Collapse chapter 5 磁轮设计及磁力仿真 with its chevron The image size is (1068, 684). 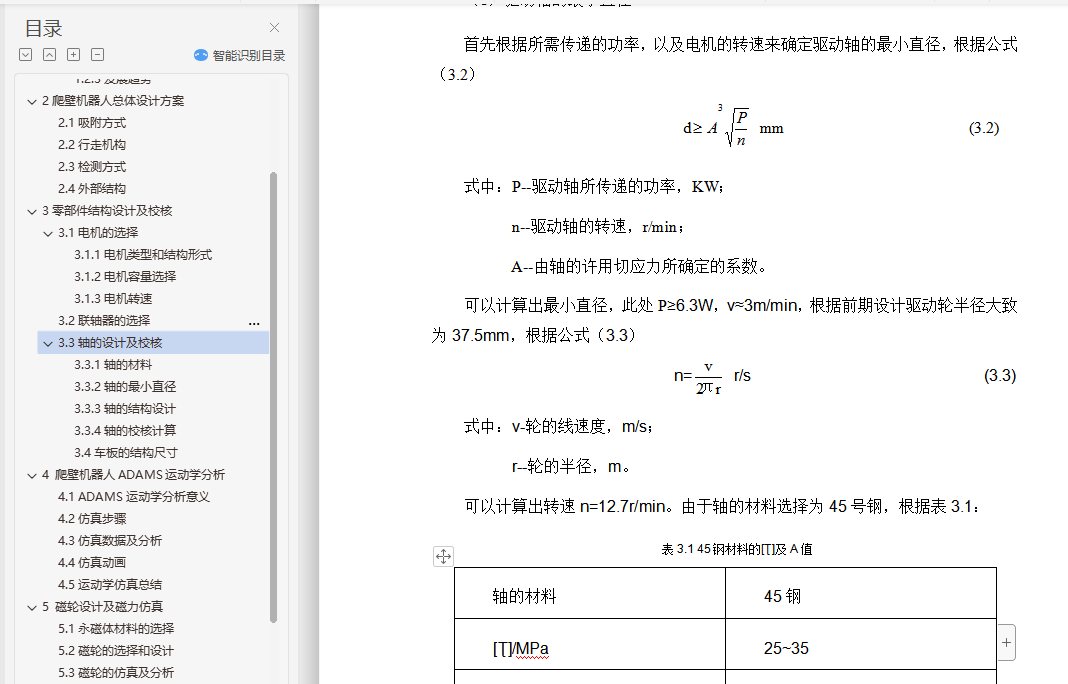tap(32, 608)
